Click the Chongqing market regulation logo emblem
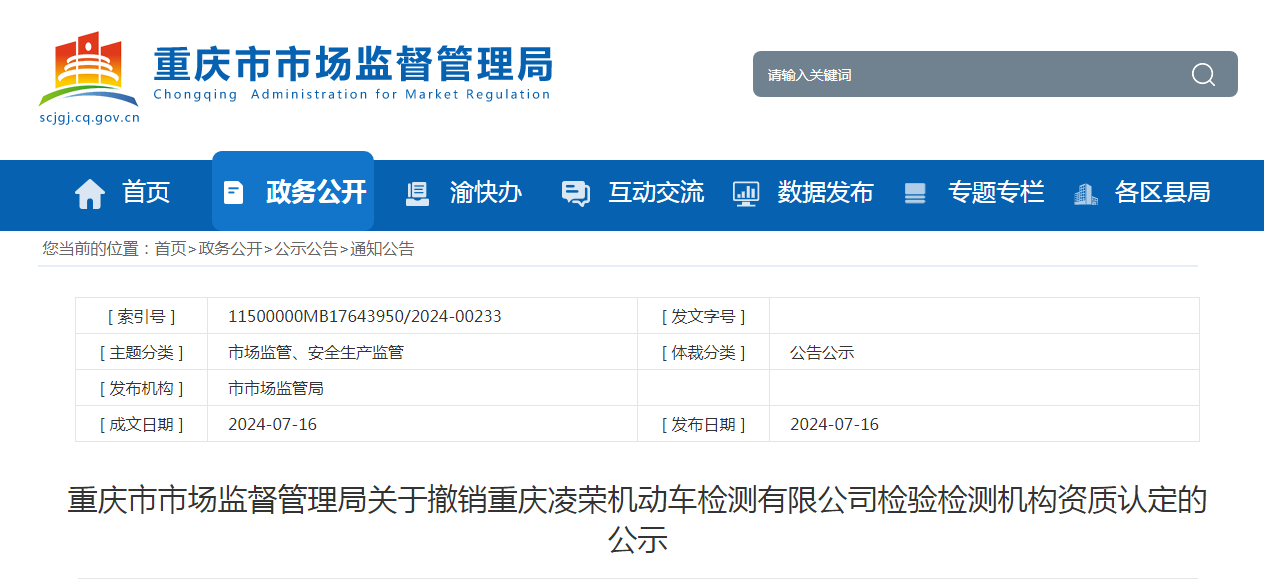The image size is (1264, 579). click(x=89, y=69)
